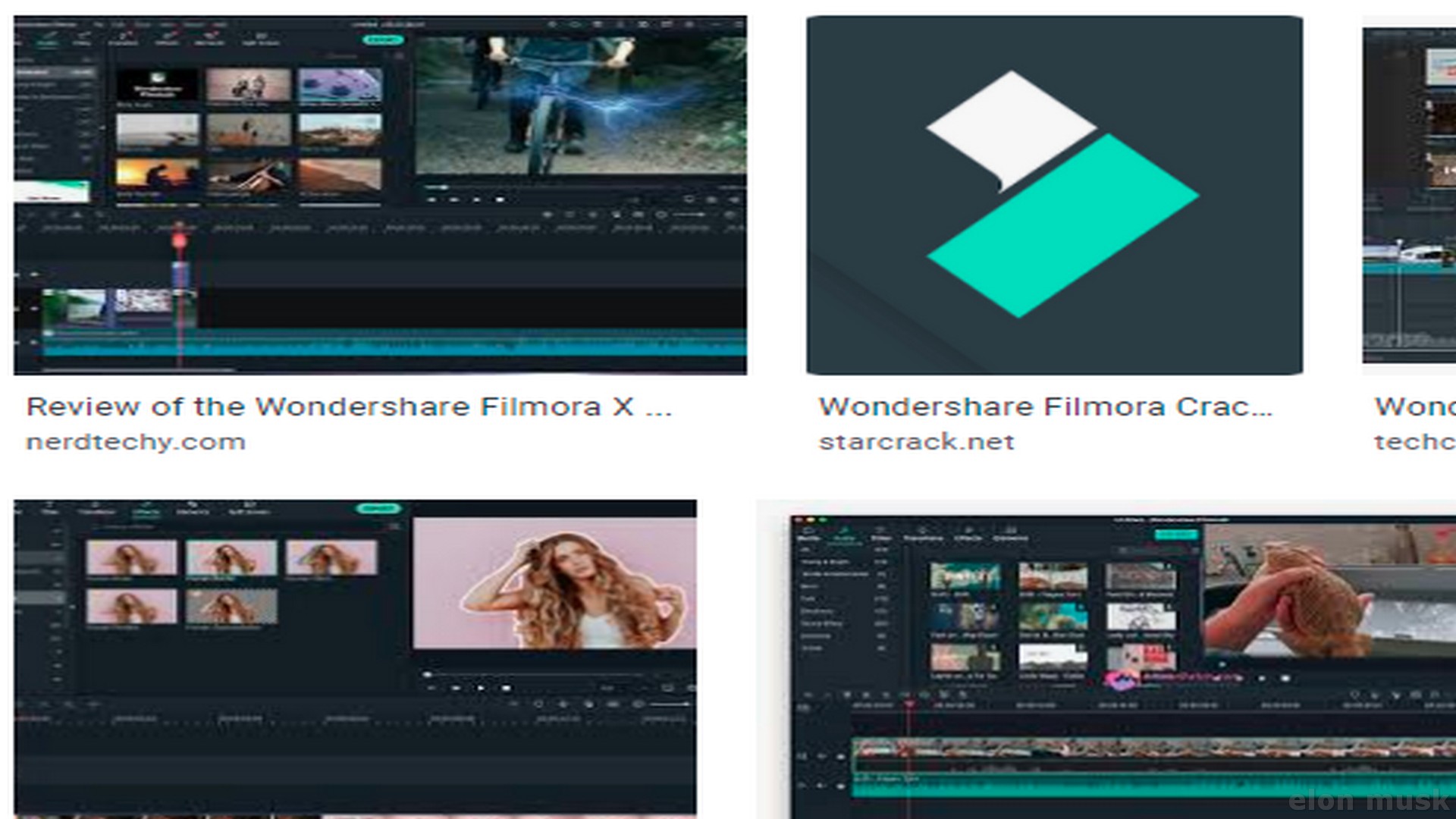Click the green Export button above cyclist preview
Image resolution: width=1456 pixels, height=819 pixels.
click(383, 39)
